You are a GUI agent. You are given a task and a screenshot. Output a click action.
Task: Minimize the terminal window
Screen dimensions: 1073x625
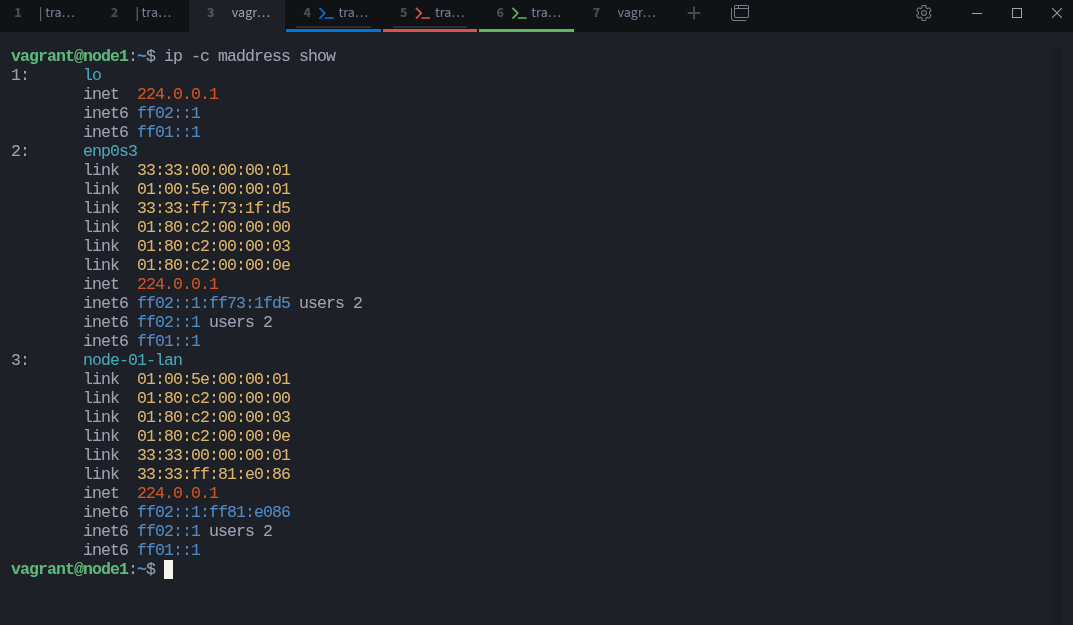(x=977, y=13)
